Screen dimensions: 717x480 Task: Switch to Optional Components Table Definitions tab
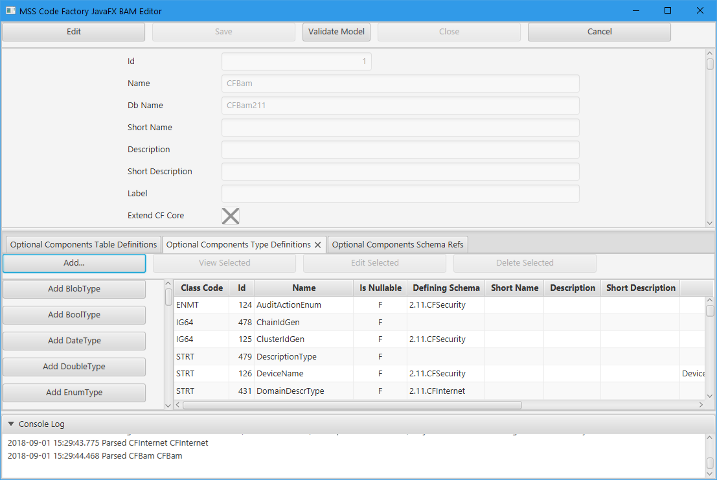(83, 244)
